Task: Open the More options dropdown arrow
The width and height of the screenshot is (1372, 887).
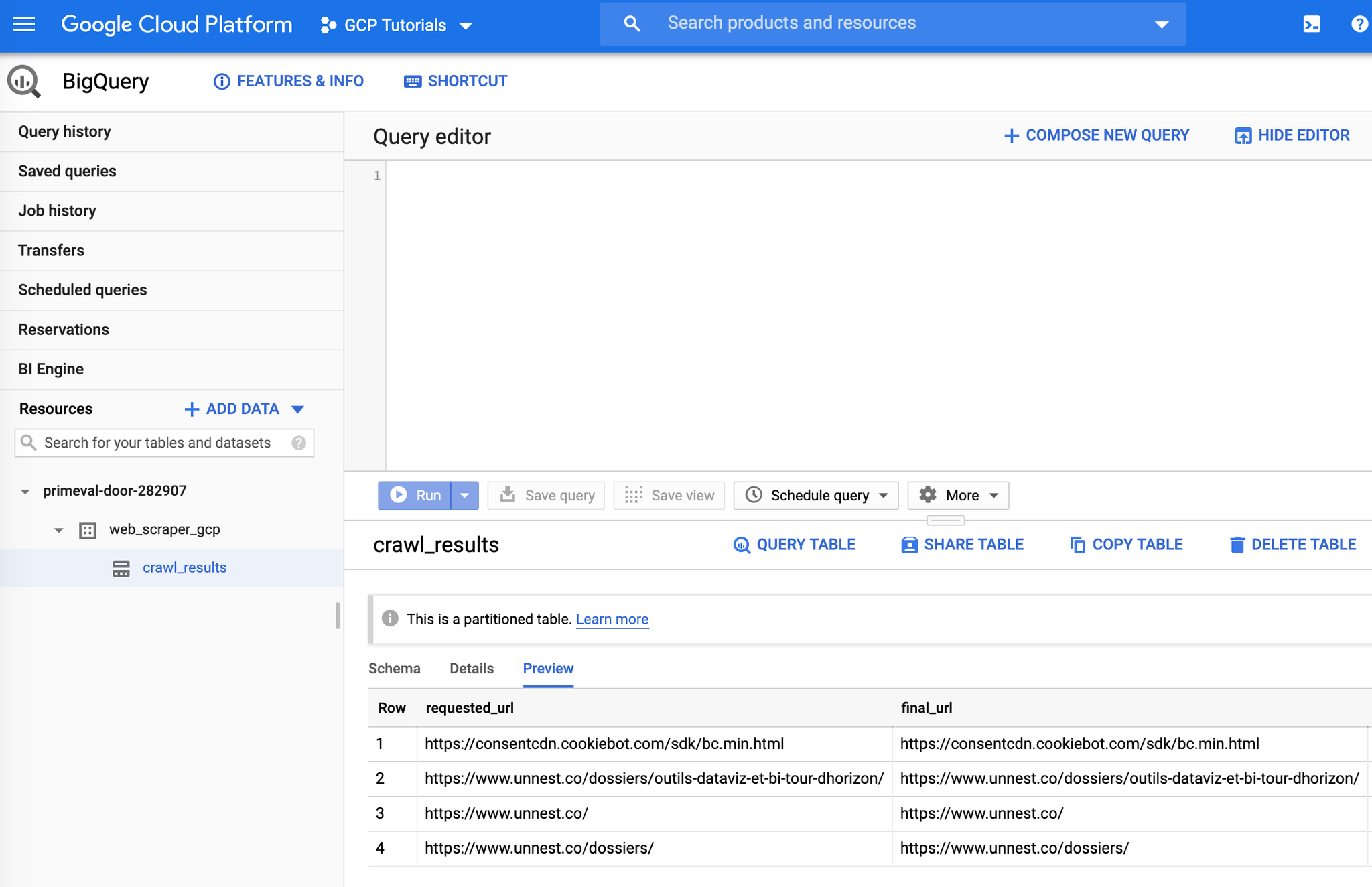Action: coord(993,496)
